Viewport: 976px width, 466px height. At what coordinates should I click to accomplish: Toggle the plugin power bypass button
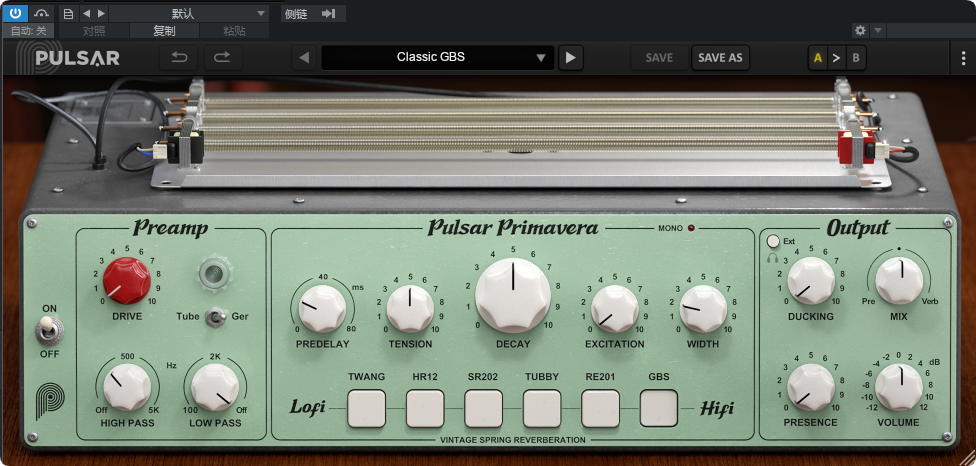coord(16,13)
